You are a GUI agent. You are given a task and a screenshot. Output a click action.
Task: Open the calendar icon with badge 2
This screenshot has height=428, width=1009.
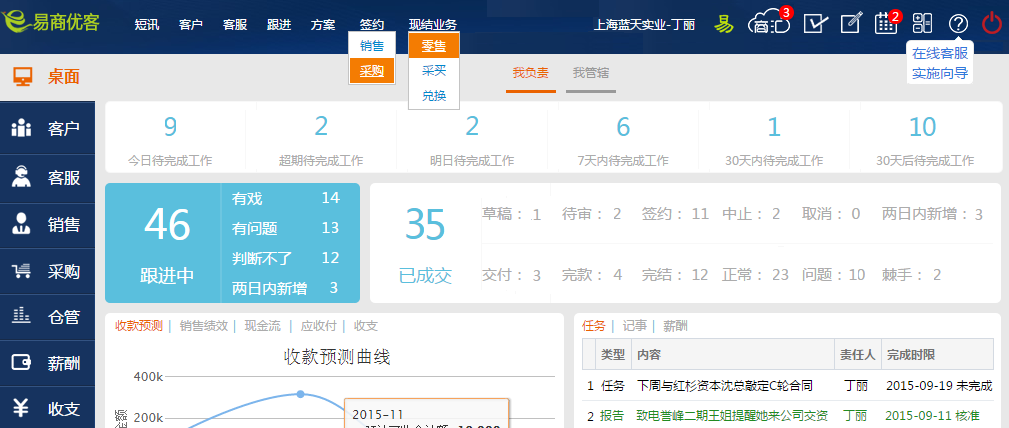886,23
